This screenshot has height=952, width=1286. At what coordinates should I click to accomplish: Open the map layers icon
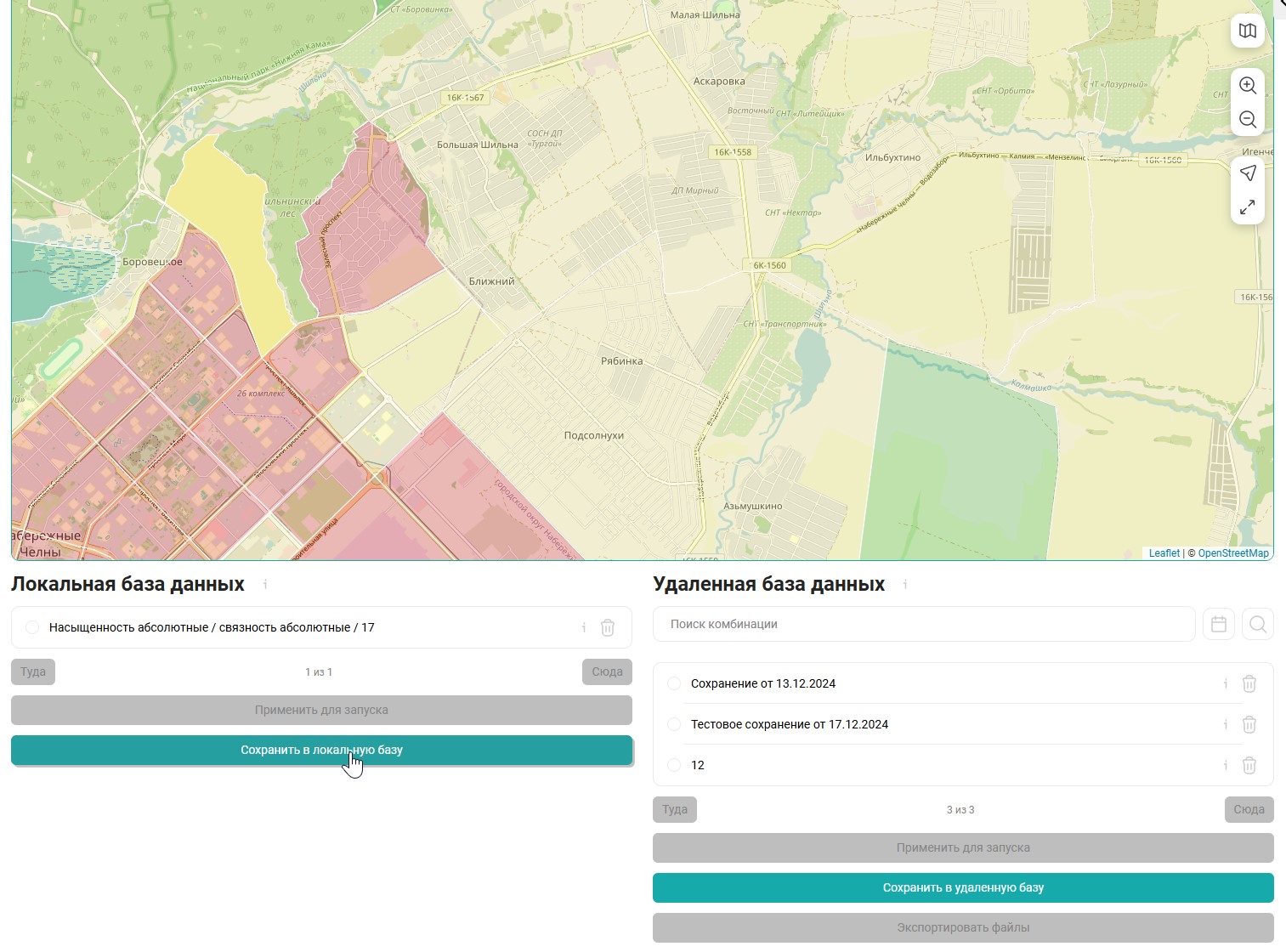[x=1247, y=31]
